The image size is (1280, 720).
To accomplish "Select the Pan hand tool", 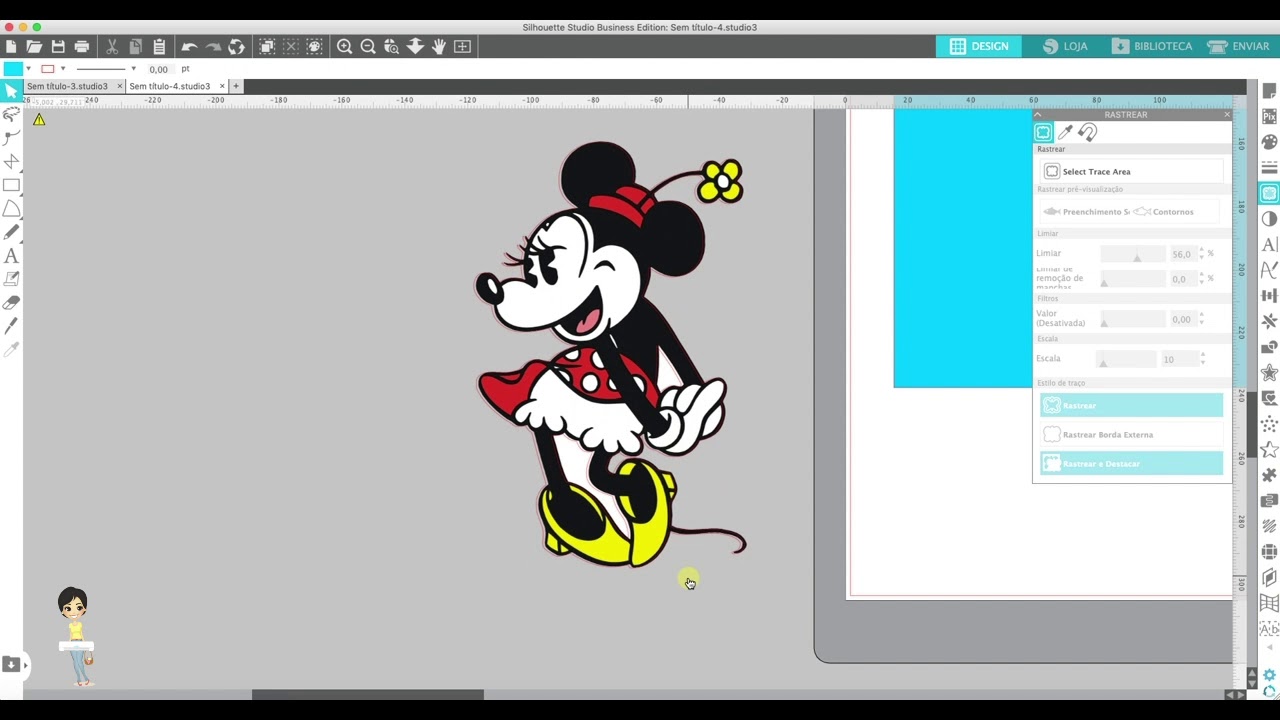I will coord(438,47).
